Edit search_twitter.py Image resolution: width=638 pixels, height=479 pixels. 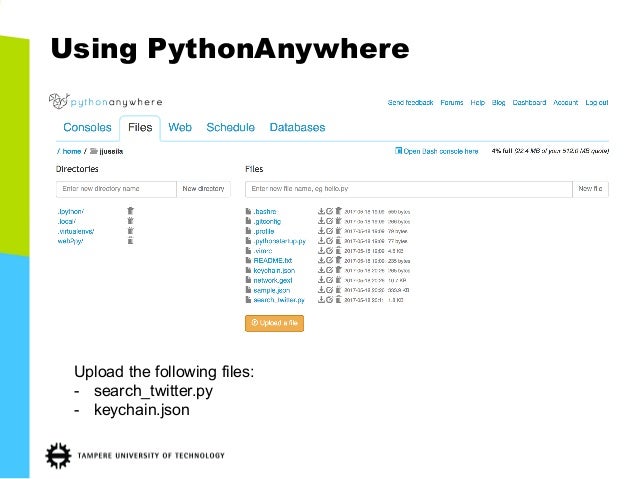point(330,300)
